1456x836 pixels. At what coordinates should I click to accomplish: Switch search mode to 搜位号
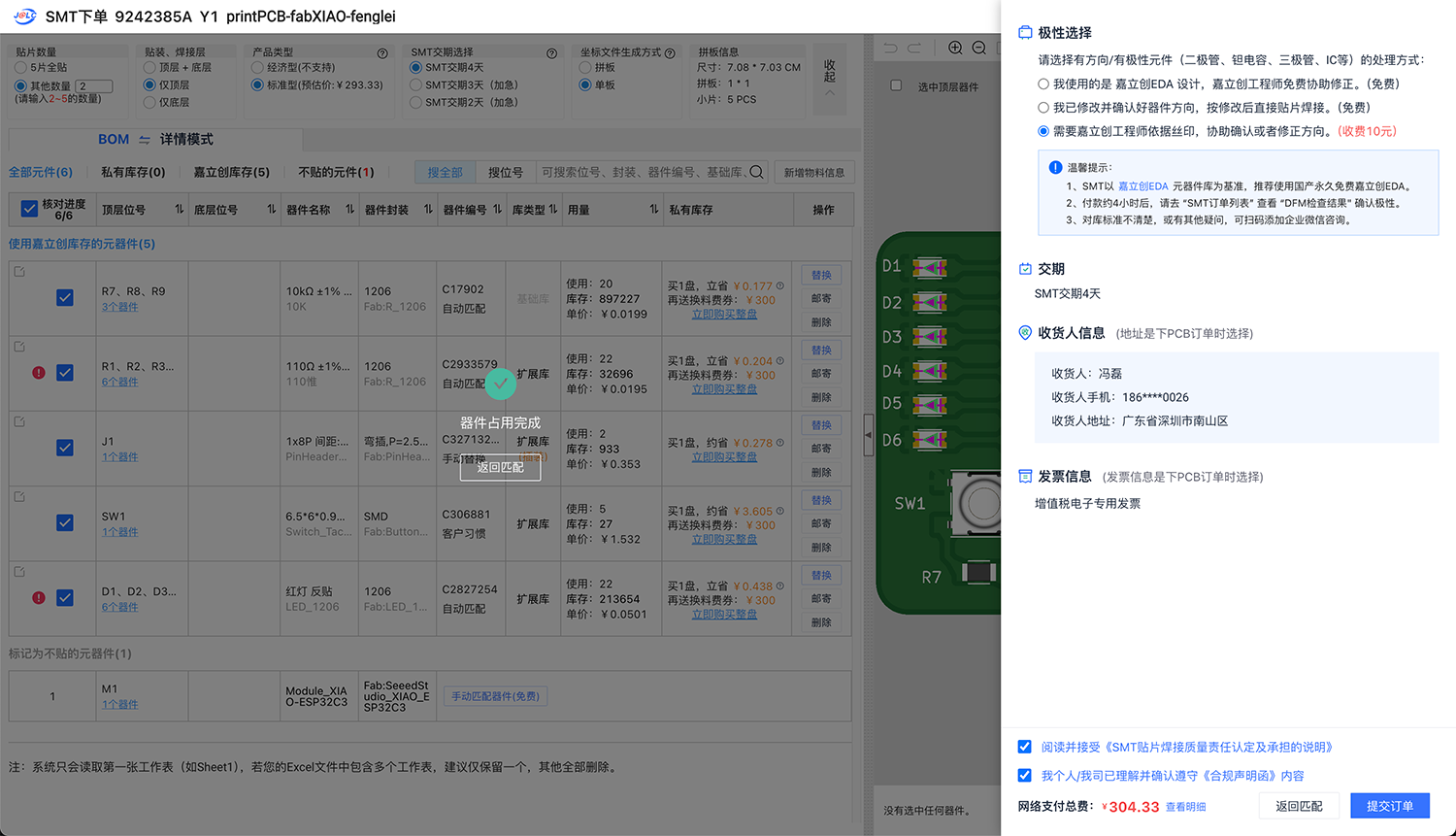click(x=505, y=172)
